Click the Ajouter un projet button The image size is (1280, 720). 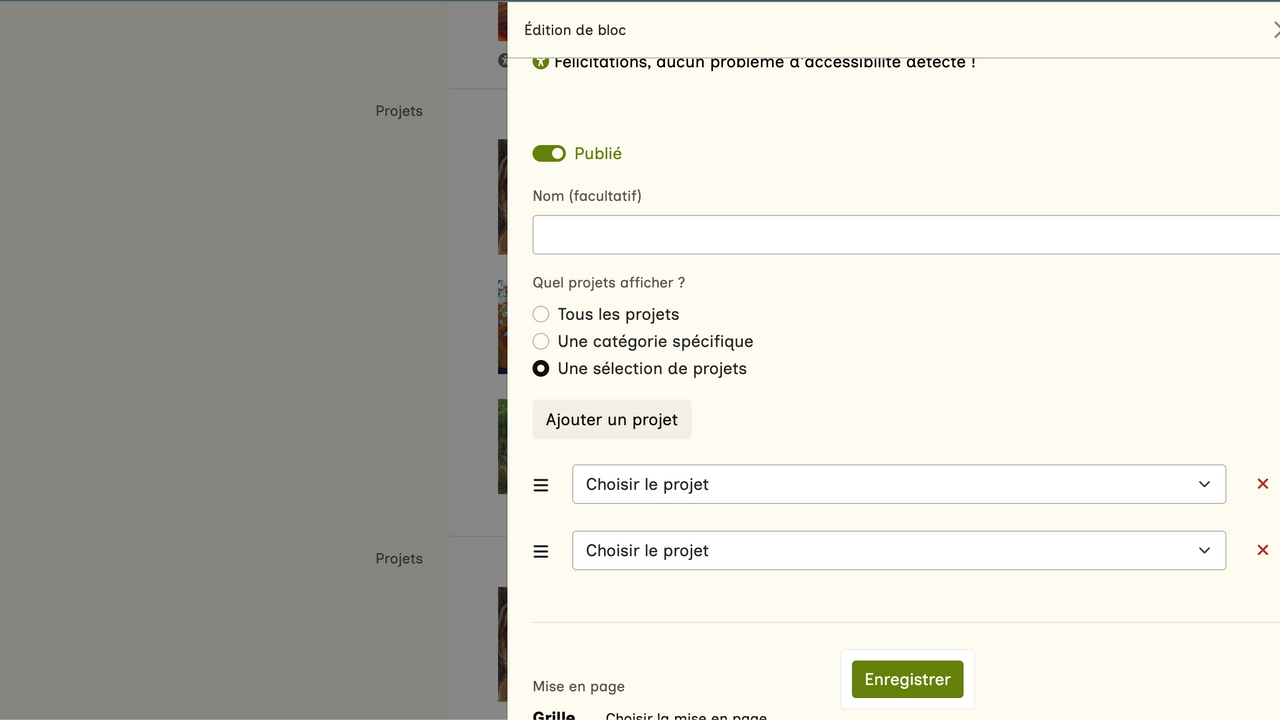click(612, 420)
